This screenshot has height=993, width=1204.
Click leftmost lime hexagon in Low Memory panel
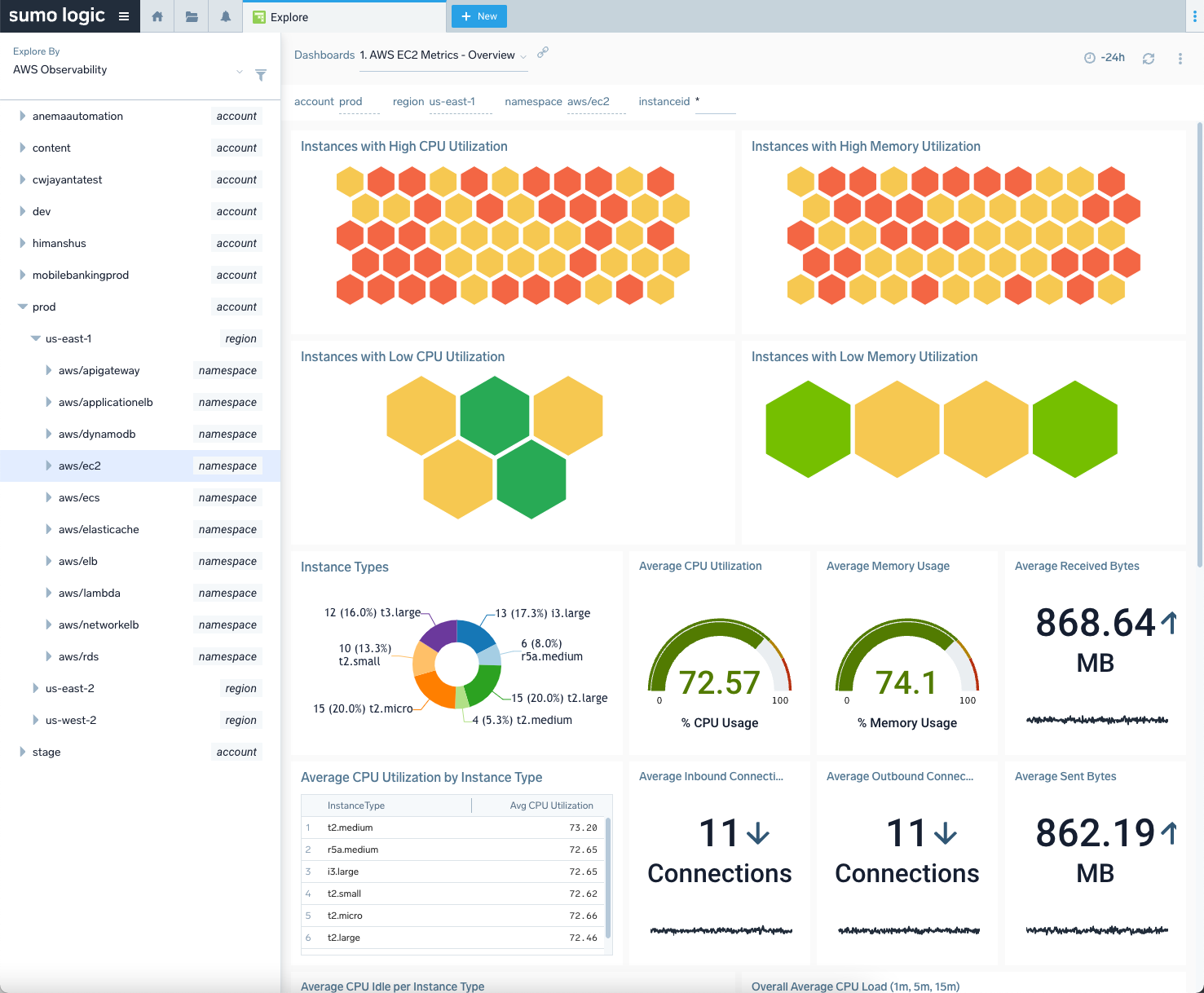(808, 429)
